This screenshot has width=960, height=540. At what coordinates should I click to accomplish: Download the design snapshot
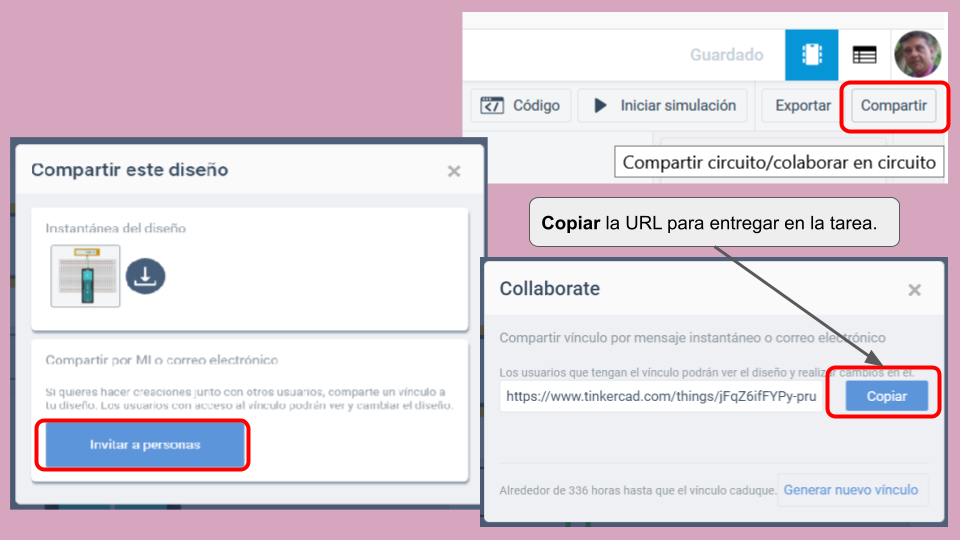coord(146,277)
